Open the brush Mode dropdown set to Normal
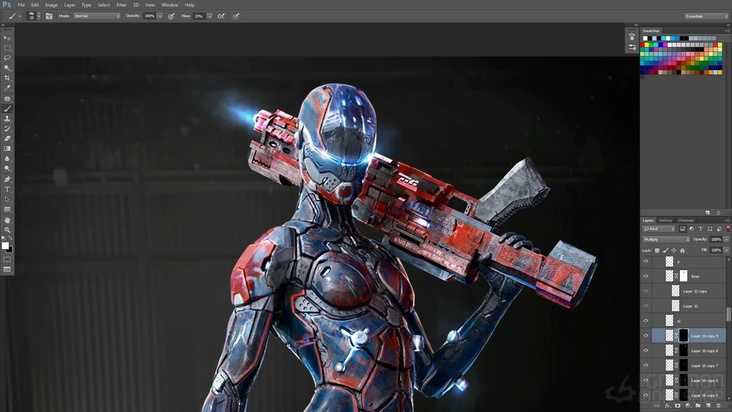The width and height of the screenshot is (732, 412). point(97,16)
